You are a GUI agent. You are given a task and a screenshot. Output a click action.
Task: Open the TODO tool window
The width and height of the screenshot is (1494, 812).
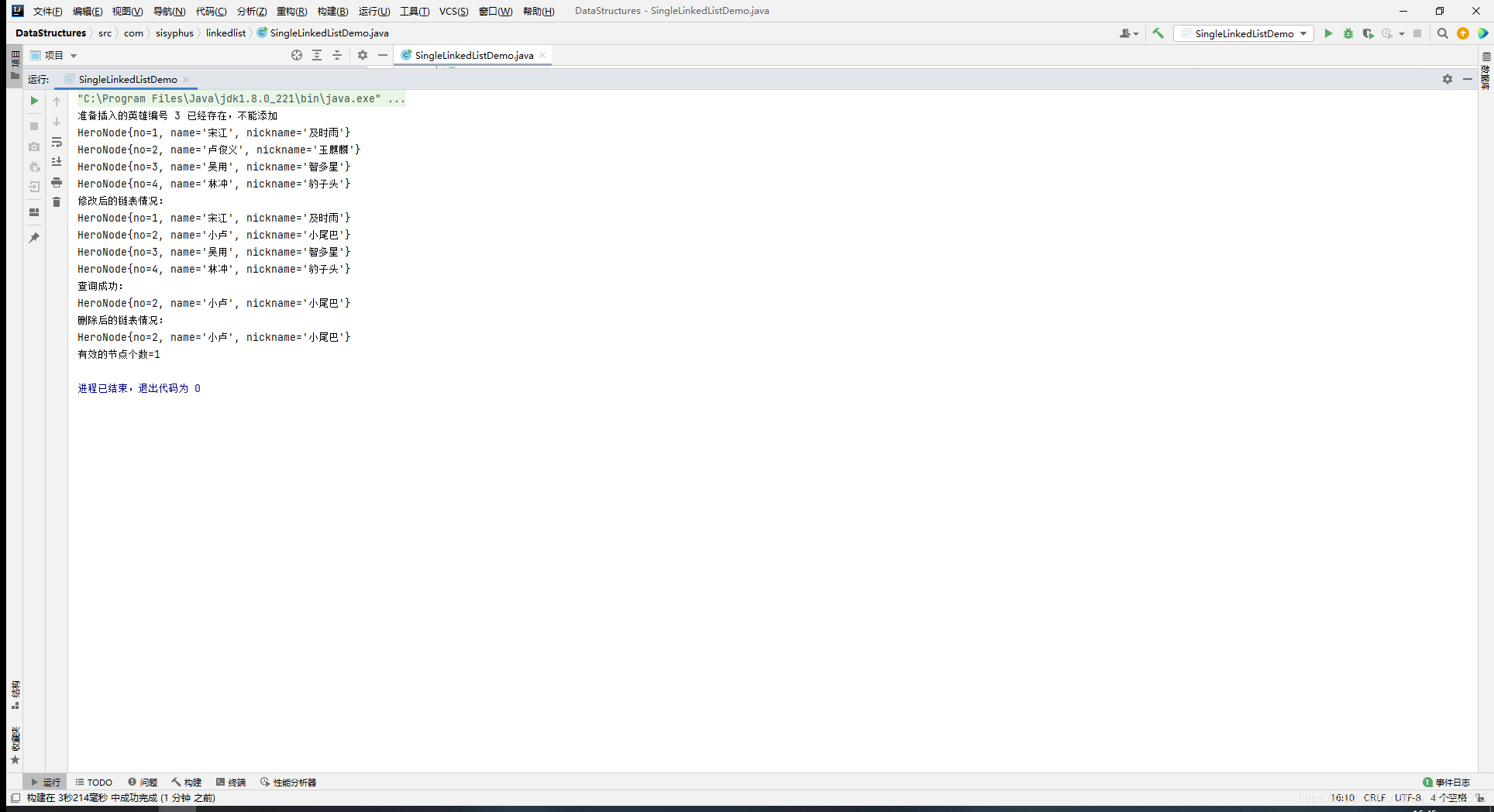[x=94, y=782]
